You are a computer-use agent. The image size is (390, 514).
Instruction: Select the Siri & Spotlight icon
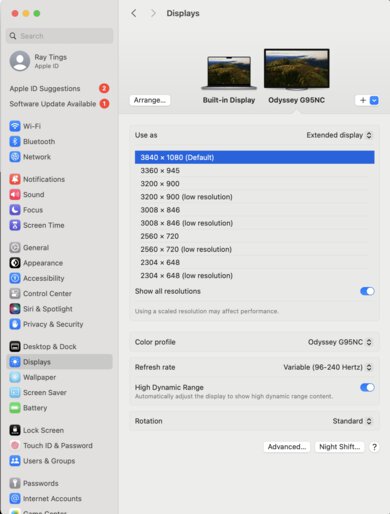click(x=15, y=309)
